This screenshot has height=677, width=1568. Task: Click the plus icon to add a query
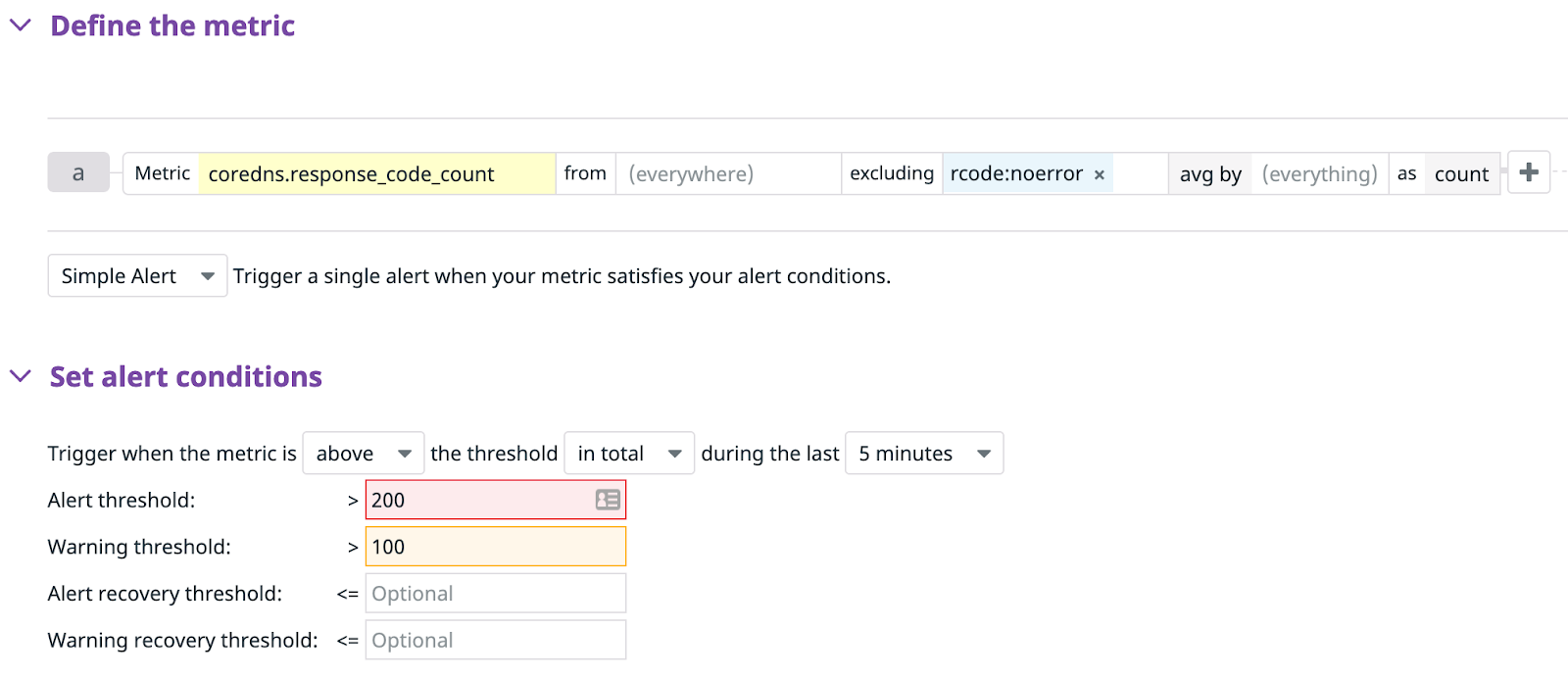(x=1529, y=172)
